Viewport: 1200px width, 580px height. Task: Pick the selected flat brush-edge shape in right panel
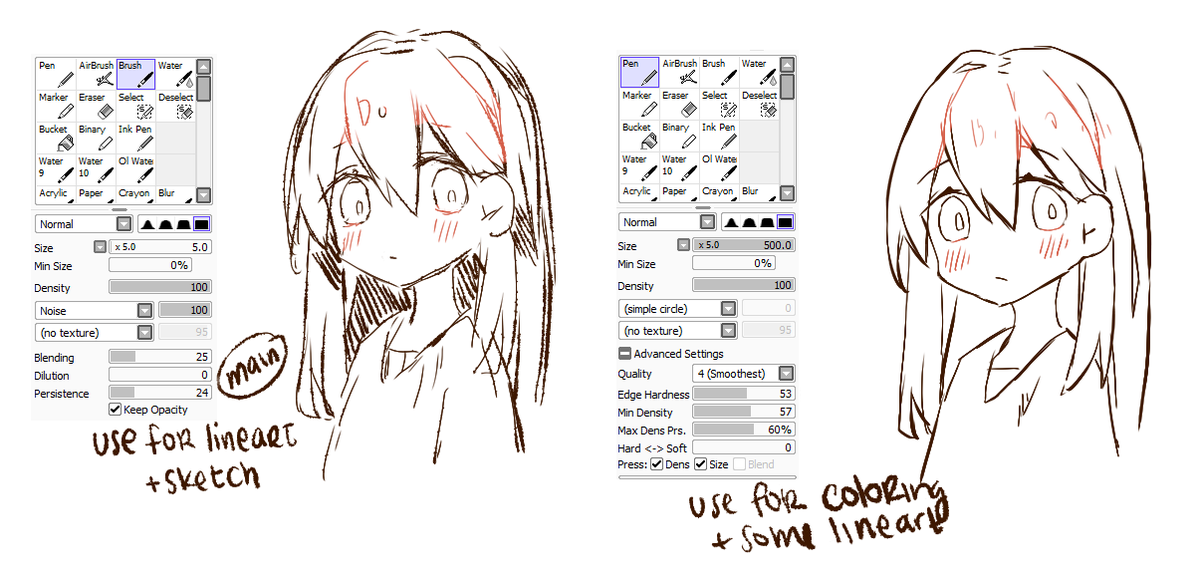pyautogui.click(x=785, y=222)
